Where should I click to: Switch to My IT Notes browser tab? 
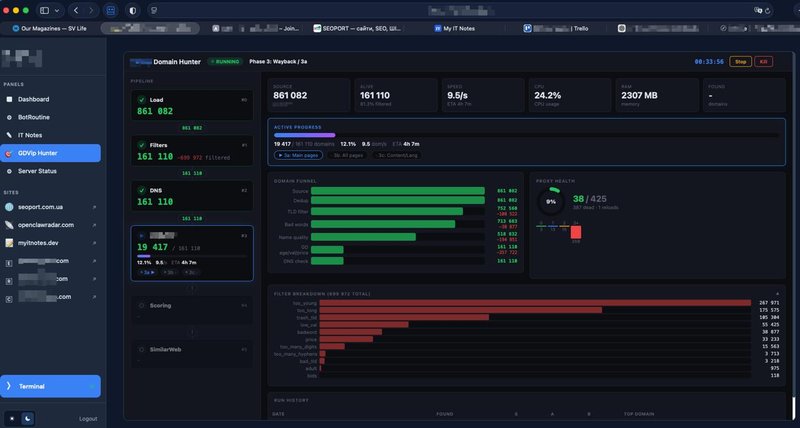coord(455,29)
